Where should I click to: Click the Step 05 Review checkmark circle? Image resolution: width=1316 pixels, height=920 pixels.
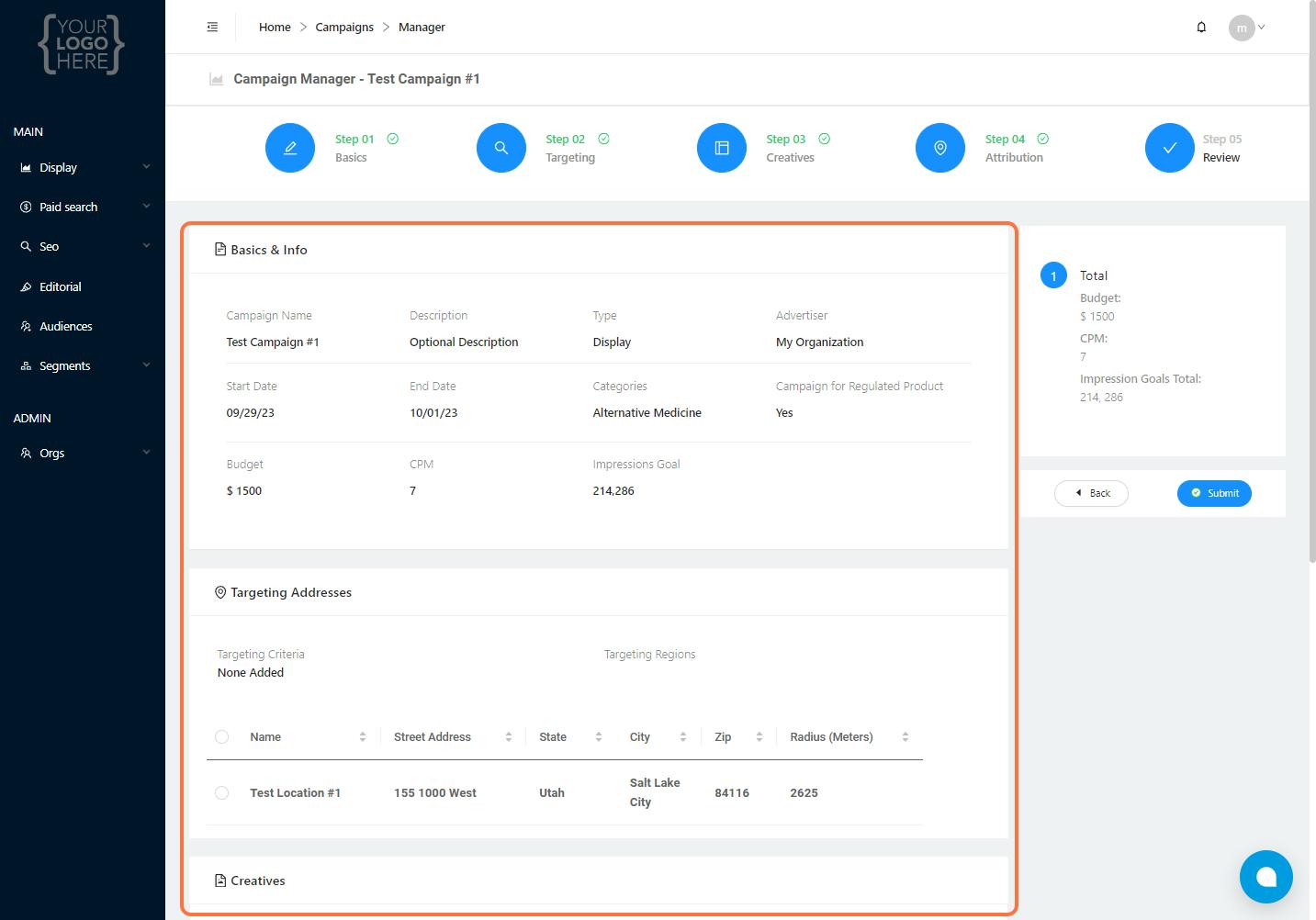(x=1170, y=148)
